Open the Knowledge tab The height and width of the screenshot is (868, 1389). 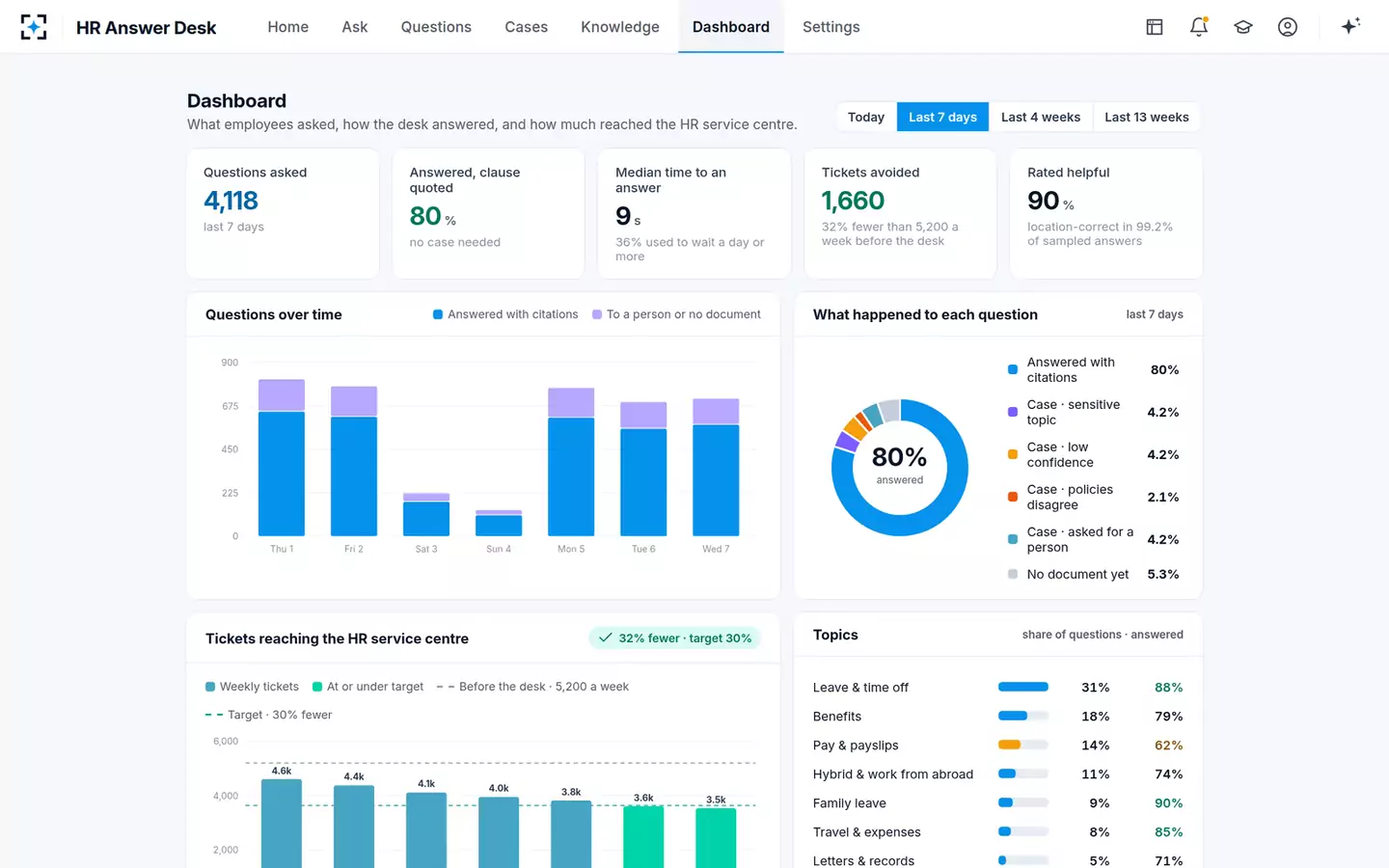tap(620, 27)
